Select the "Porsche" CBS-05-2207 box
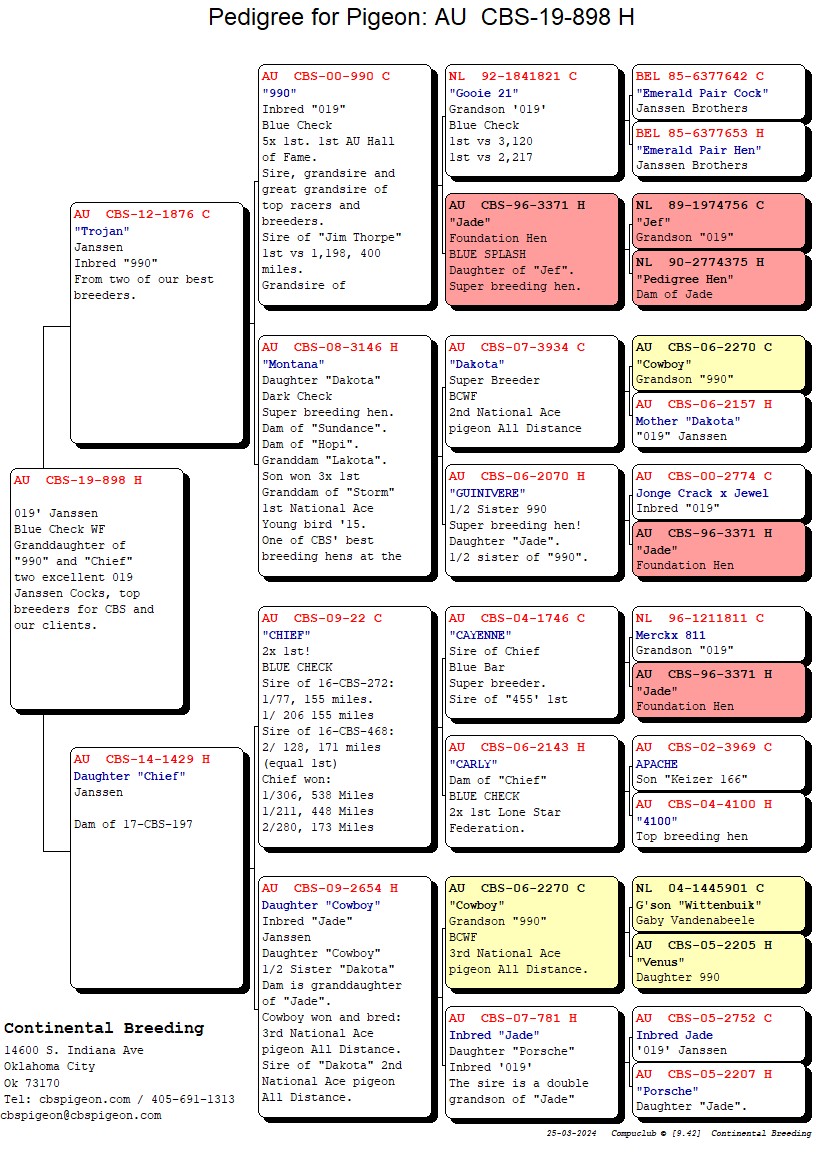 coord(718,1090)
